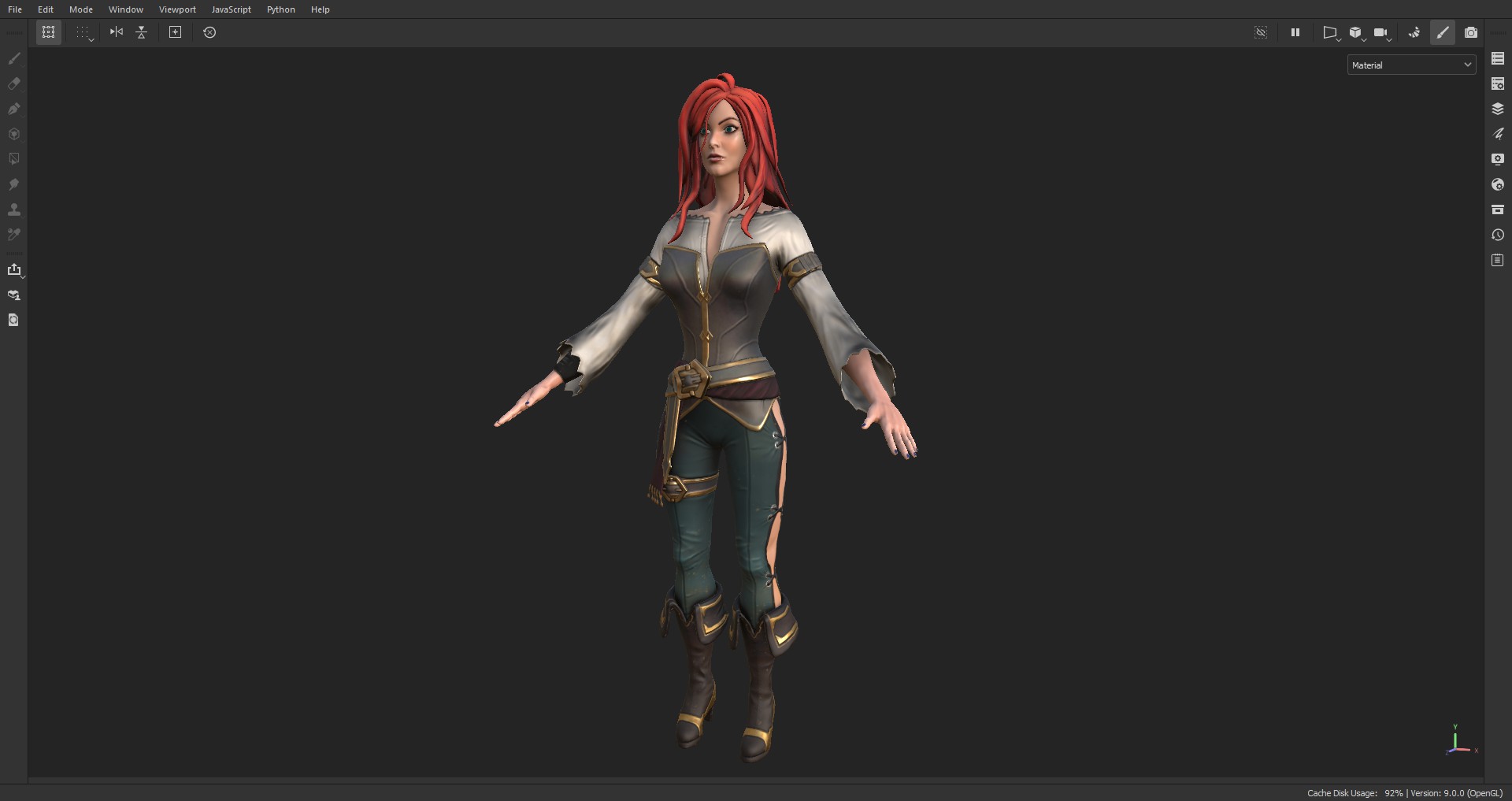Open the Display Settings panel
The height and width of the screenshot is (801, 1512).
(x=1498, y=159)
